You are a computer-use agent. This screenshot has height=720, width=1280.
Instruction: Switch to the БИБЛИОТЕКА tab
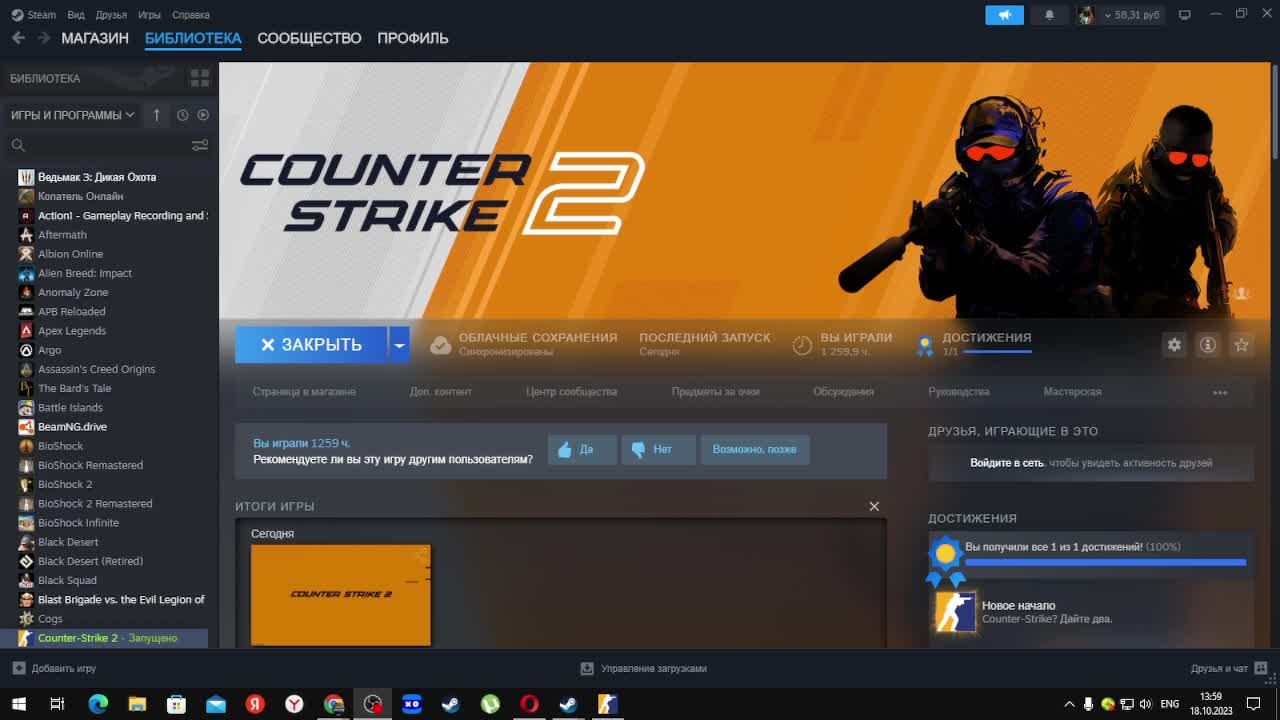(193, 38)
